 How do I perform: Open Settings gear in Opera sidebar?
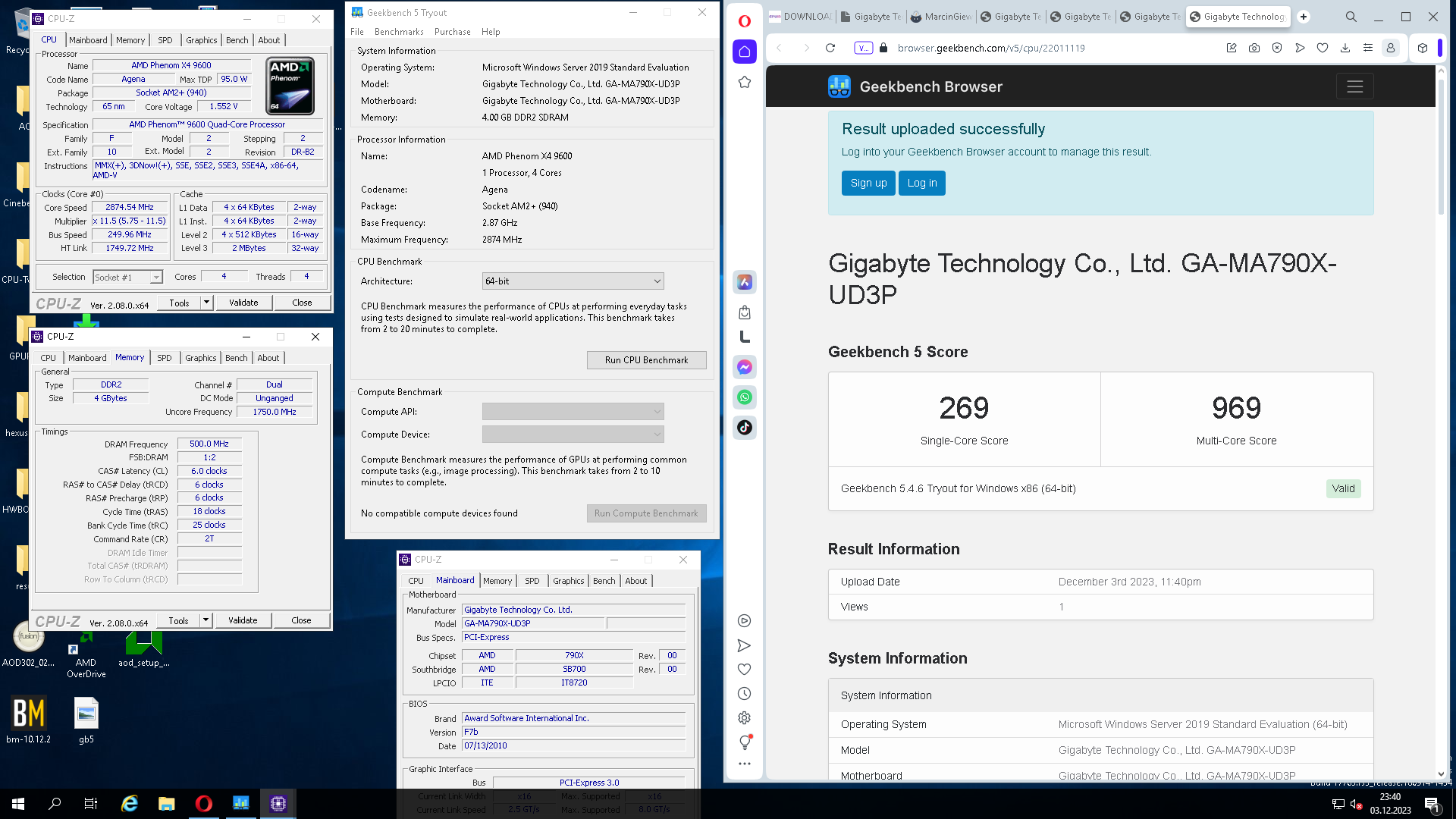coord(745,718)
